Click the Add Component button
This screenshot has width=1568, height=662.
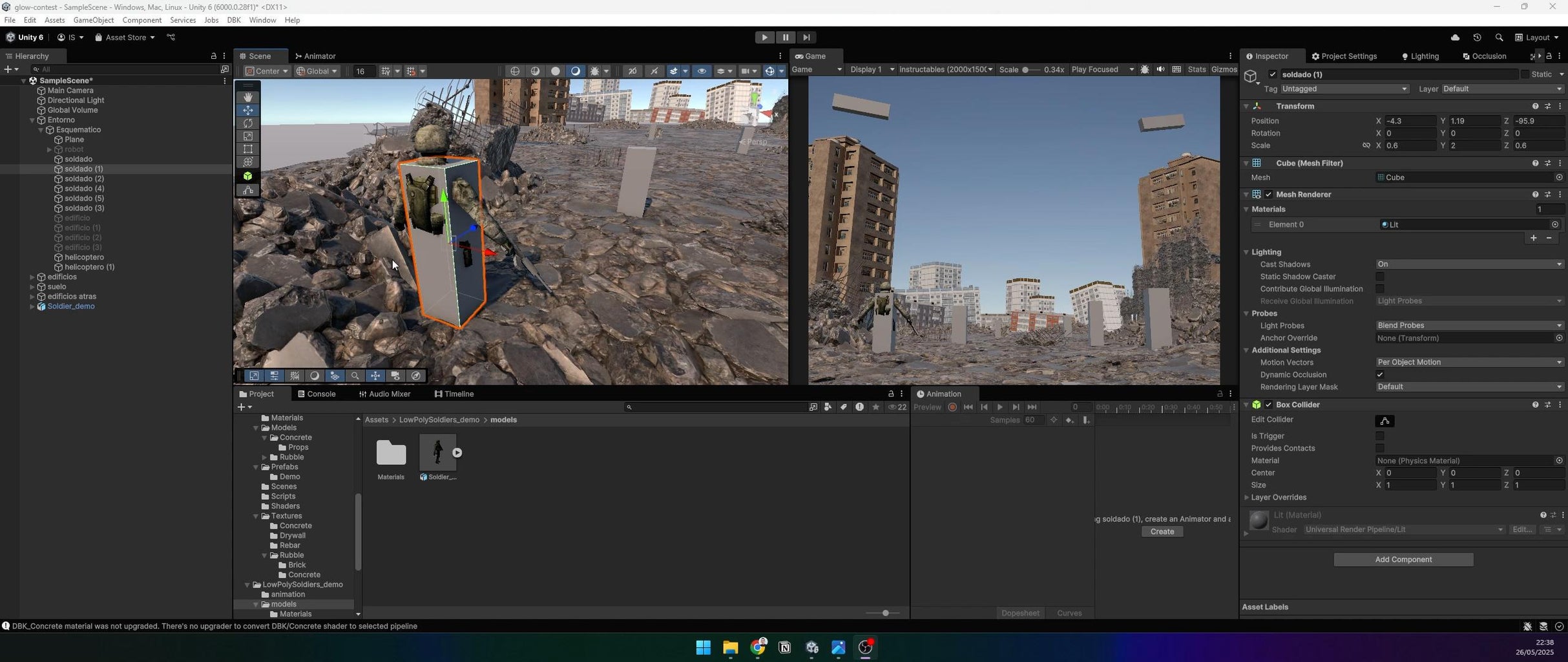[1403, 560]
